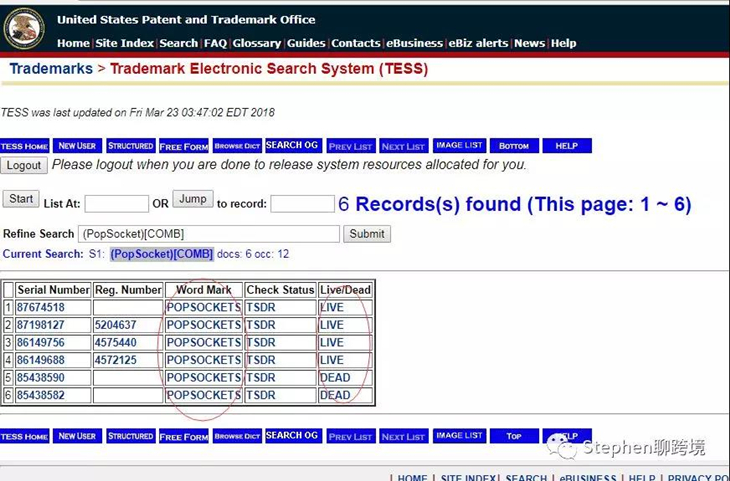Open eBusiness in header navigation

click(414, 43)
